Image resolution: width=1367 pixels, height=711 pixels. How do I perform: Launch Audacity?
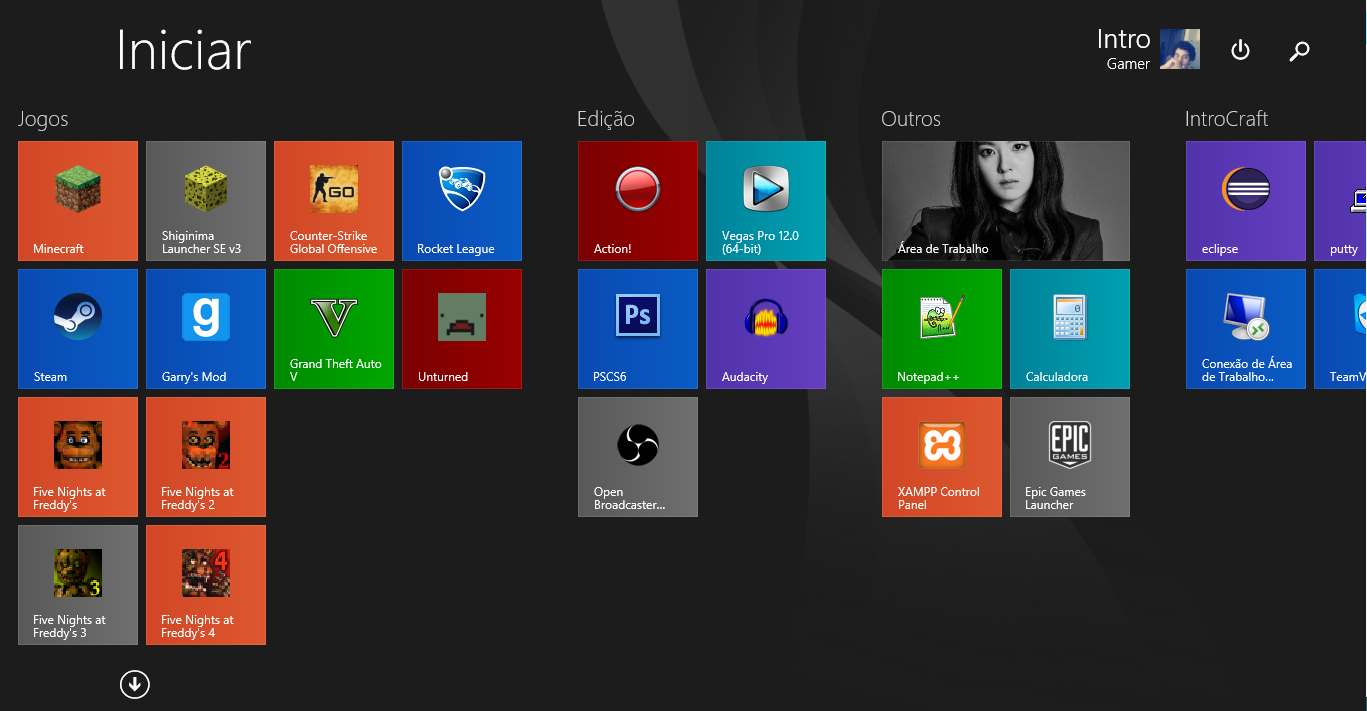(766, 329)
